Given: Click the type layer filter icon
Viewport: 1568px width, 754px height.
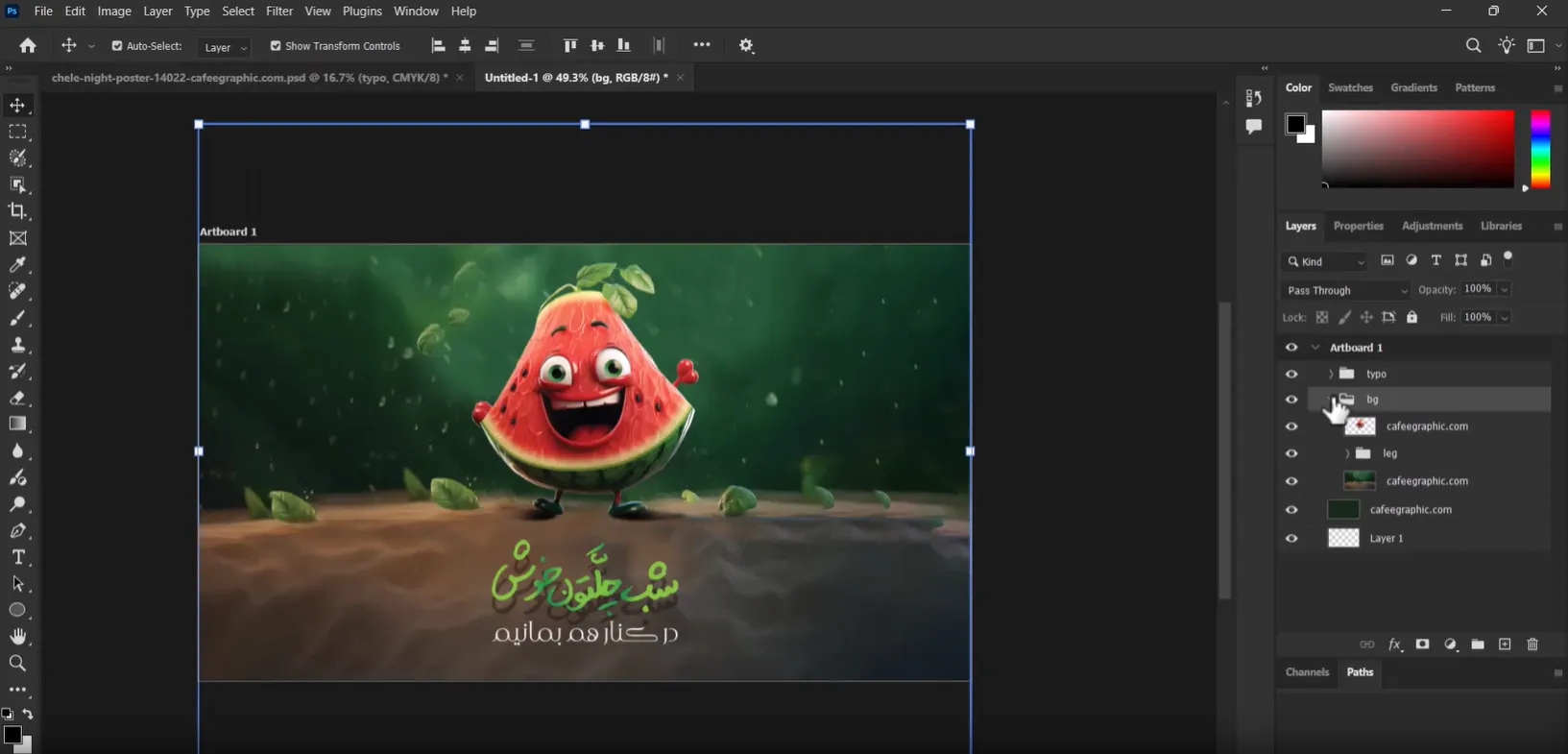Looking at the screenshot, I should (x=1436, y=260).
